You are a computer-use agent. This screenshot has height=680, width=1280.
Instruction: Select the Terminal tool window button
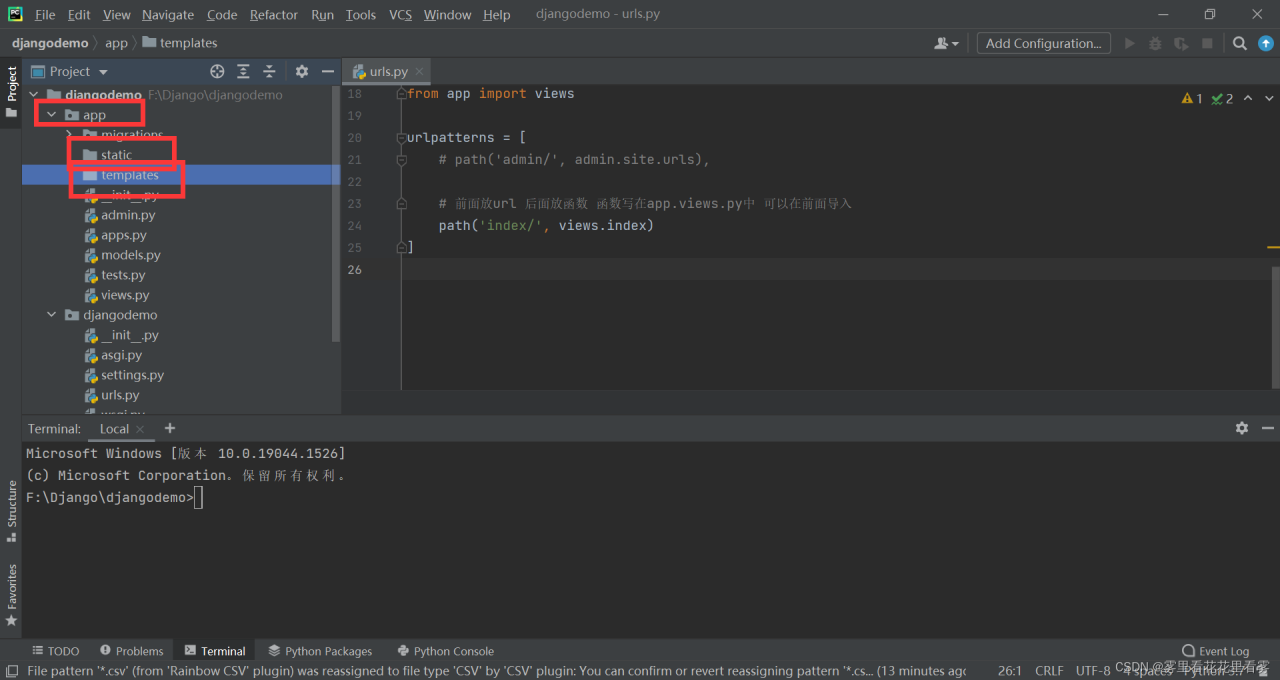point(214,651)
